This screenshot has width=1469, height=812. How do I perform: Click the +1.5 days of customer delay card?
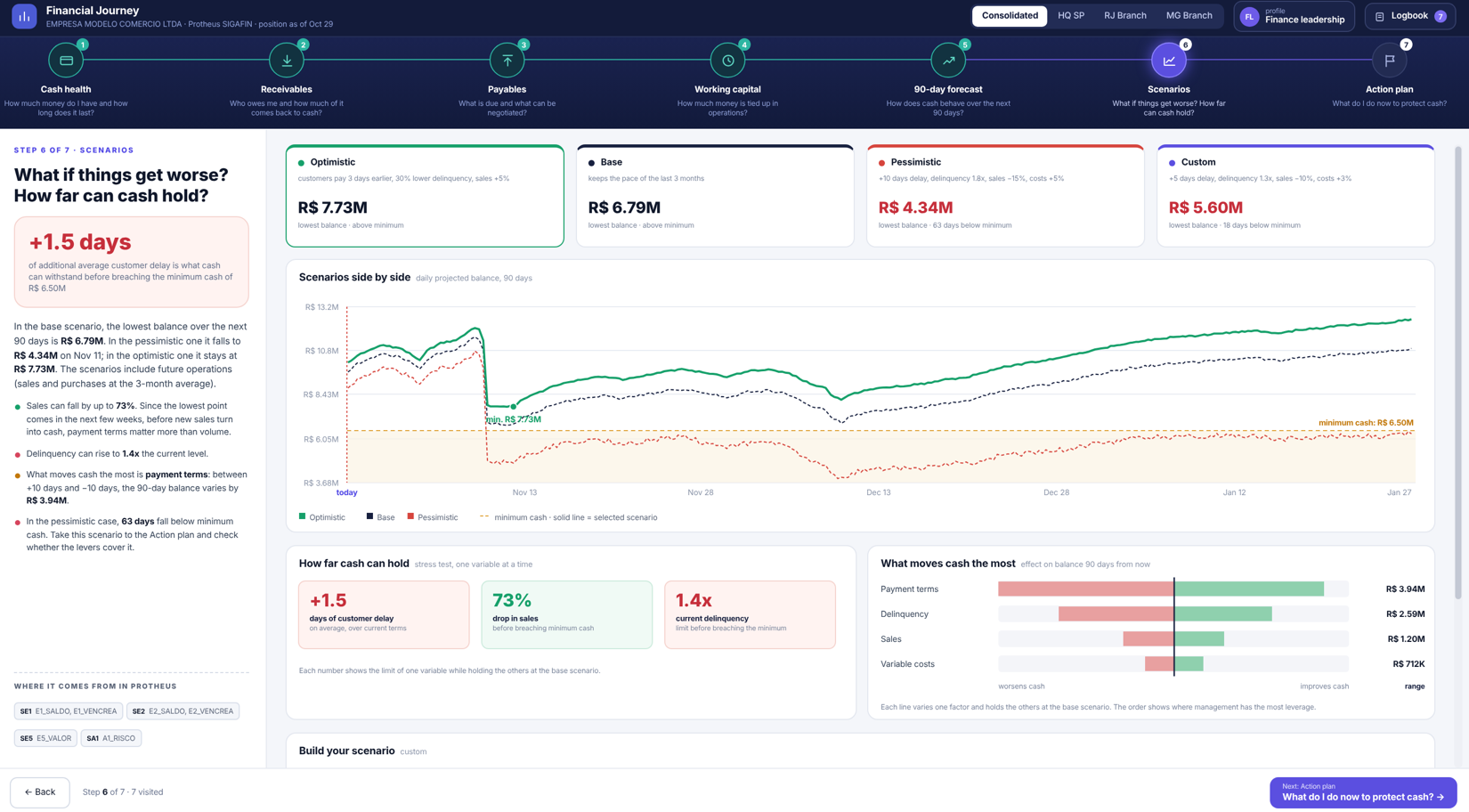(x=384, y=615)
